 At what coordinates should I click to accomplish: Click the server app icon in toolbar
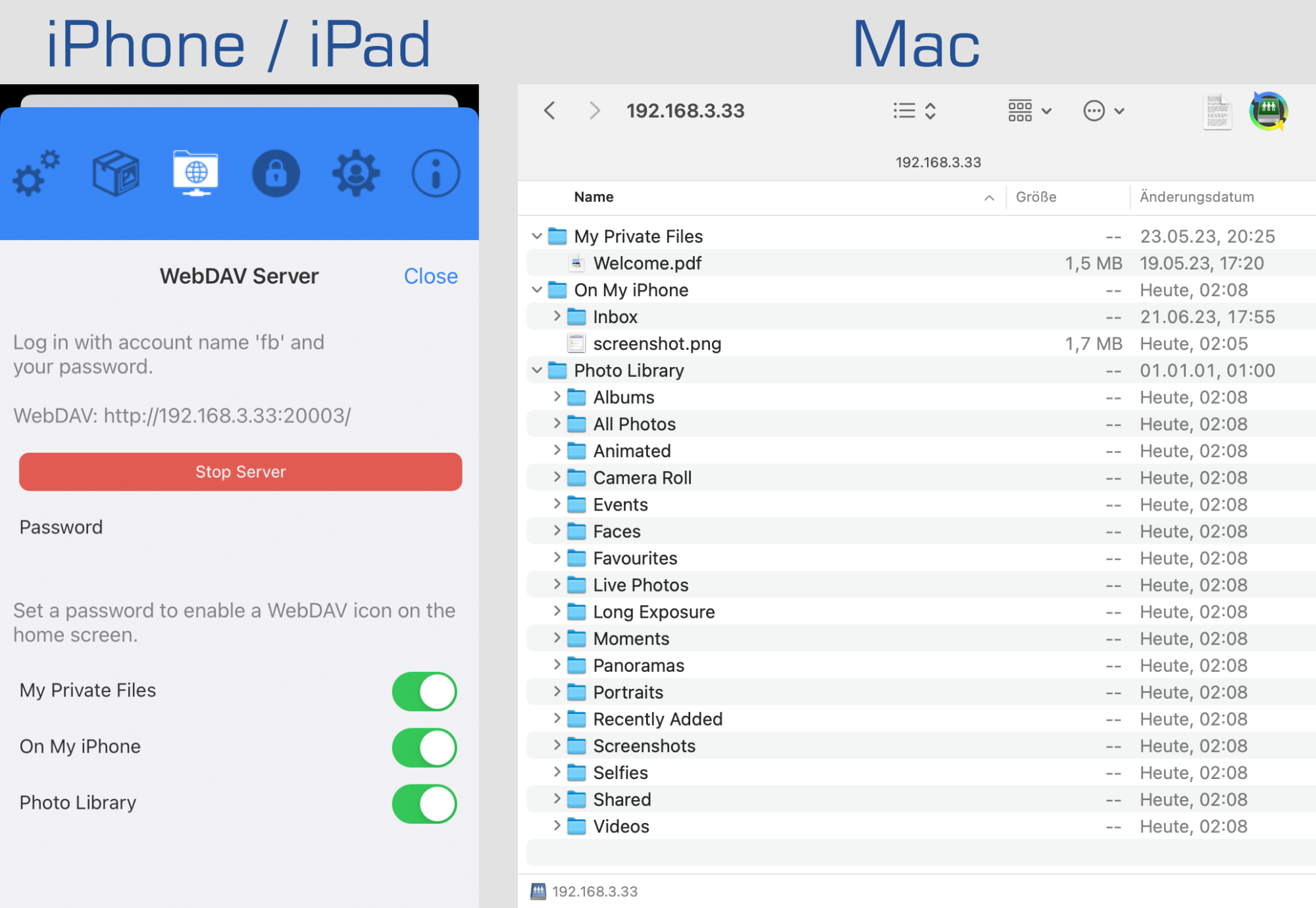click(x=1268, y=111)
